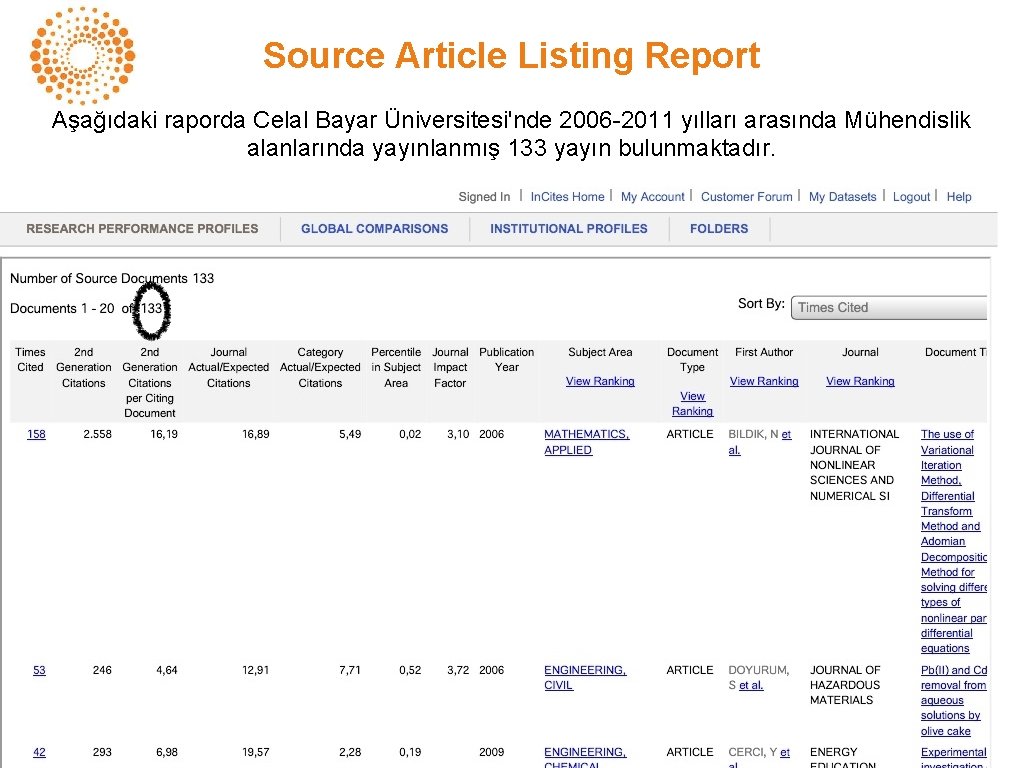Open the 53 times cited link
Screen dimensions: 1024x768
(39, 670)
